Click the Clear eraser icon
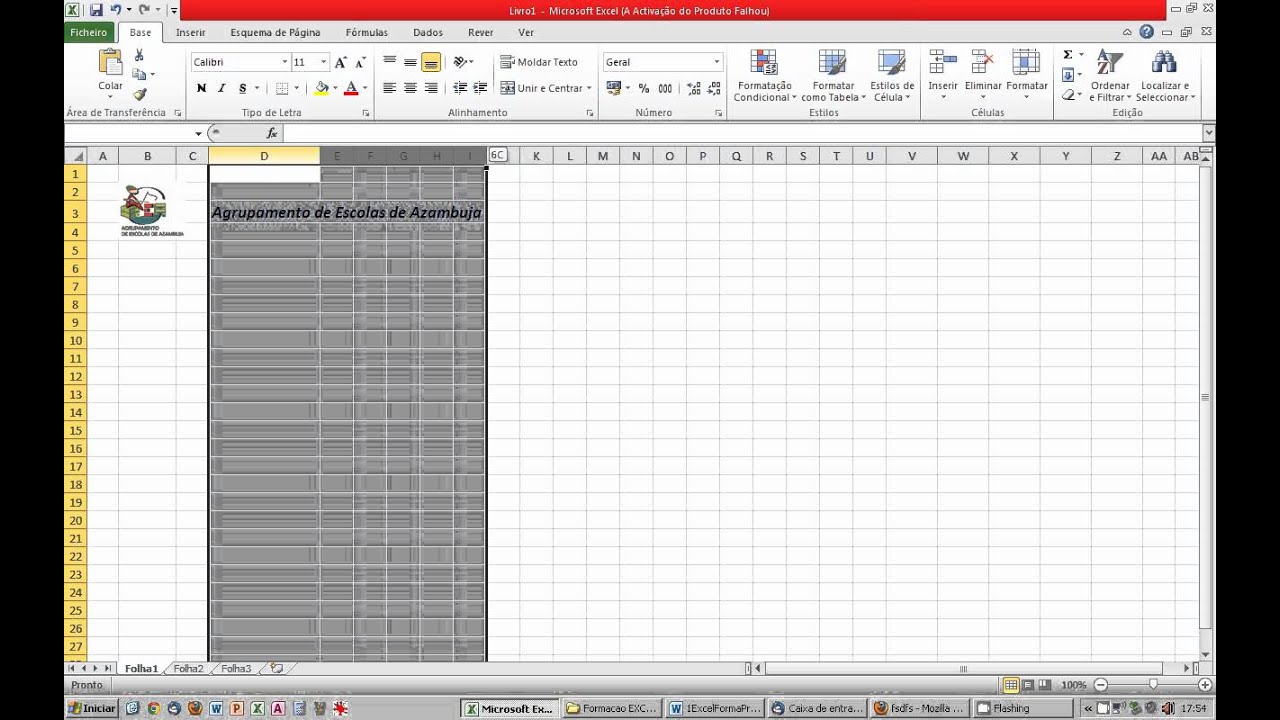1280x720 pixels. coord(1067,95)
